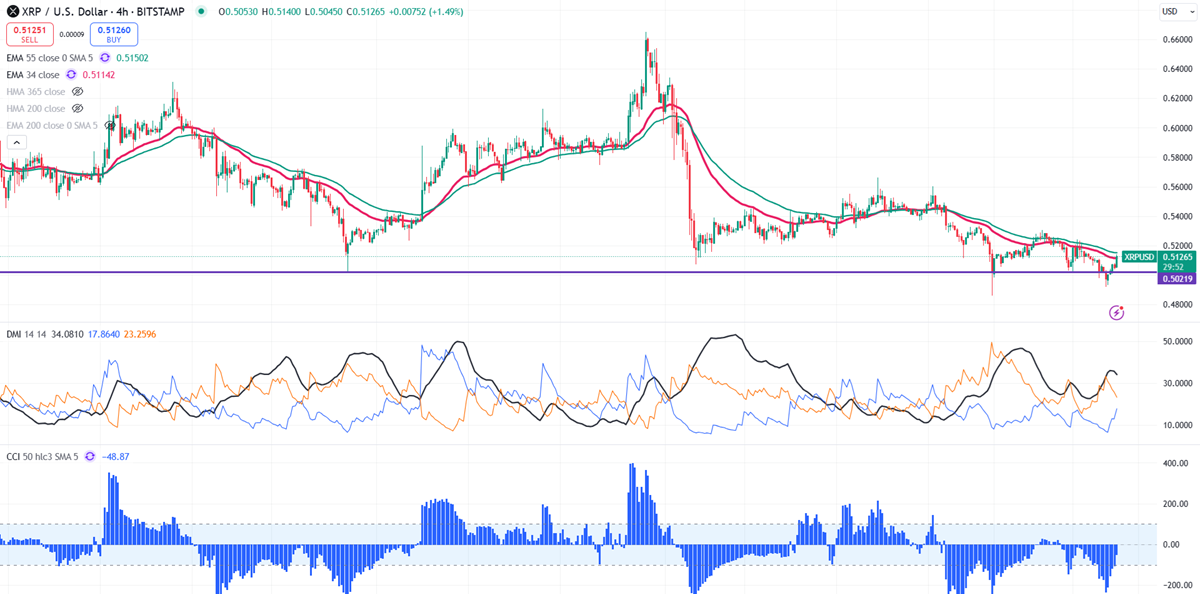
Task: Show the hidden HMA 200 indicator
Action: coord(77,108)
